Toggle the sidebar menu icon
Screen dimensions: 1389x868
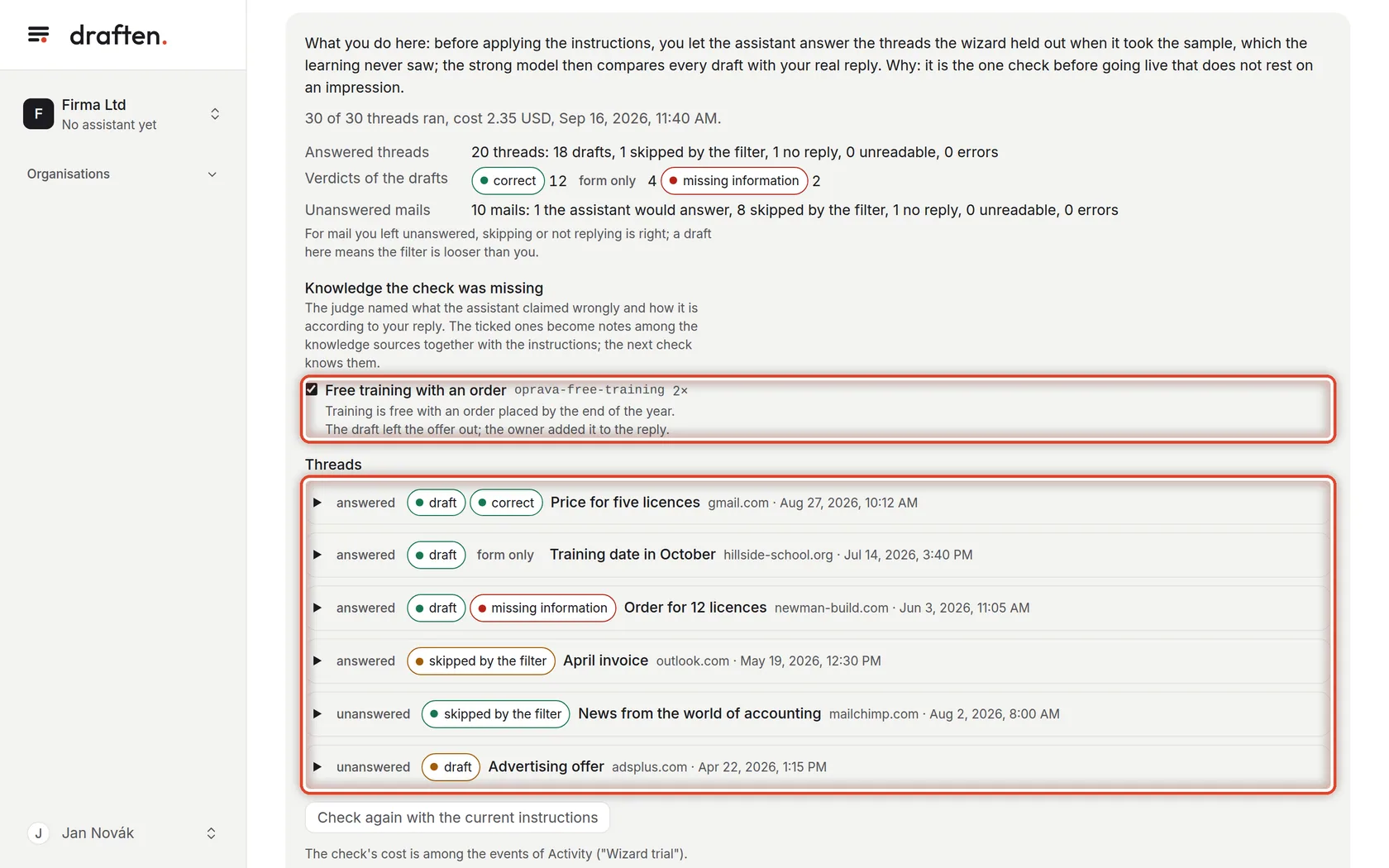click(x=38, y=35)
